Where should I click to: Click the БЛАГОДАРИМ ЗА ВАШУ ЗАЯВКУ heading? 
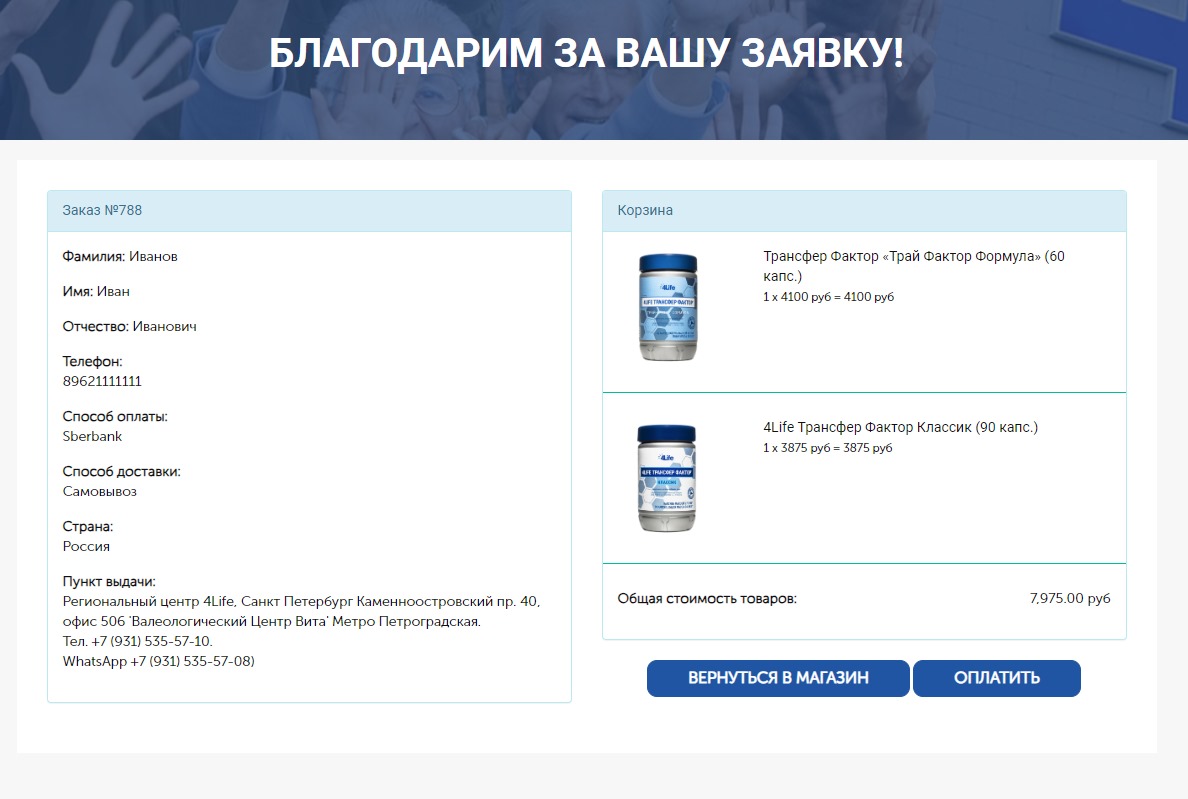586,53
